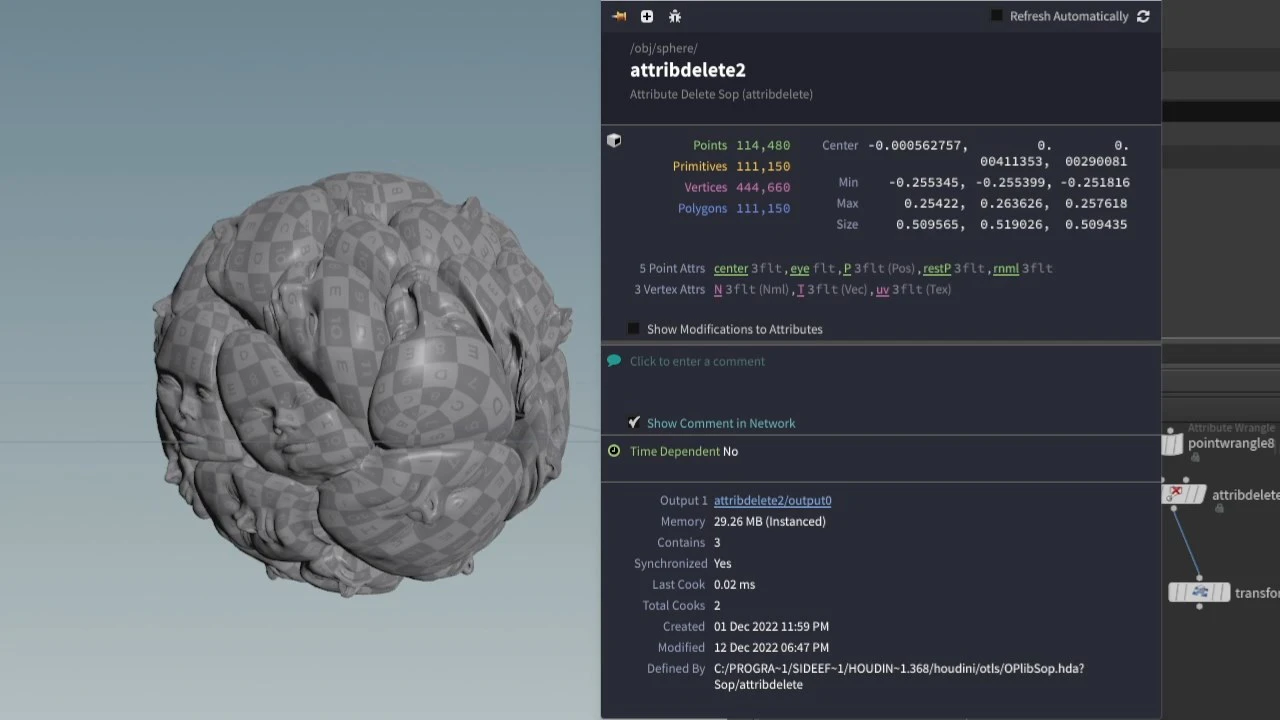Click the Points count 114,480
The height and width of the screenshot is (720, 1280).
(763, 145)
